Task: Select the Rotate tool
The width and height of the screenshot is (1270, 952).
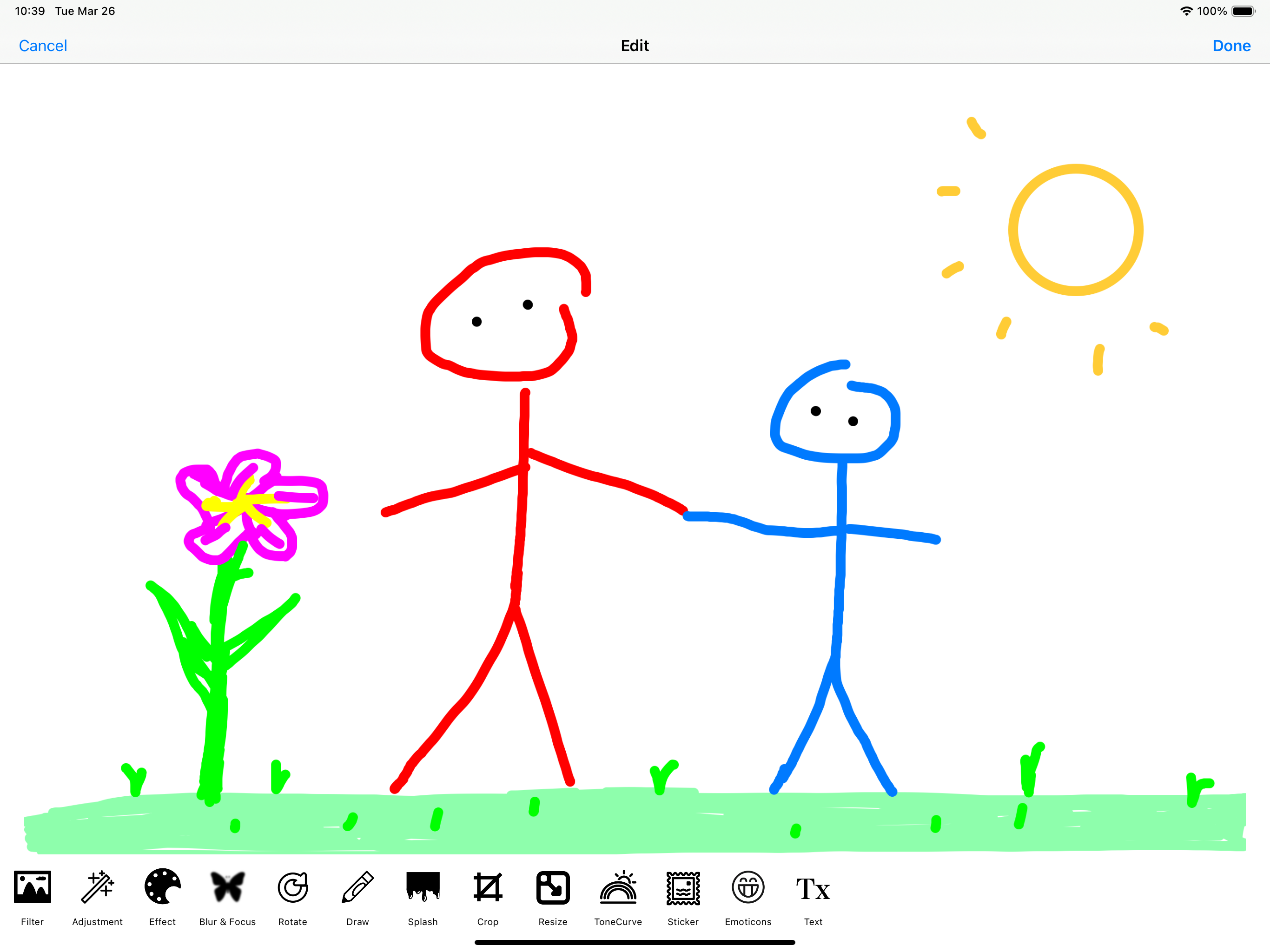Action: (293, 898)
